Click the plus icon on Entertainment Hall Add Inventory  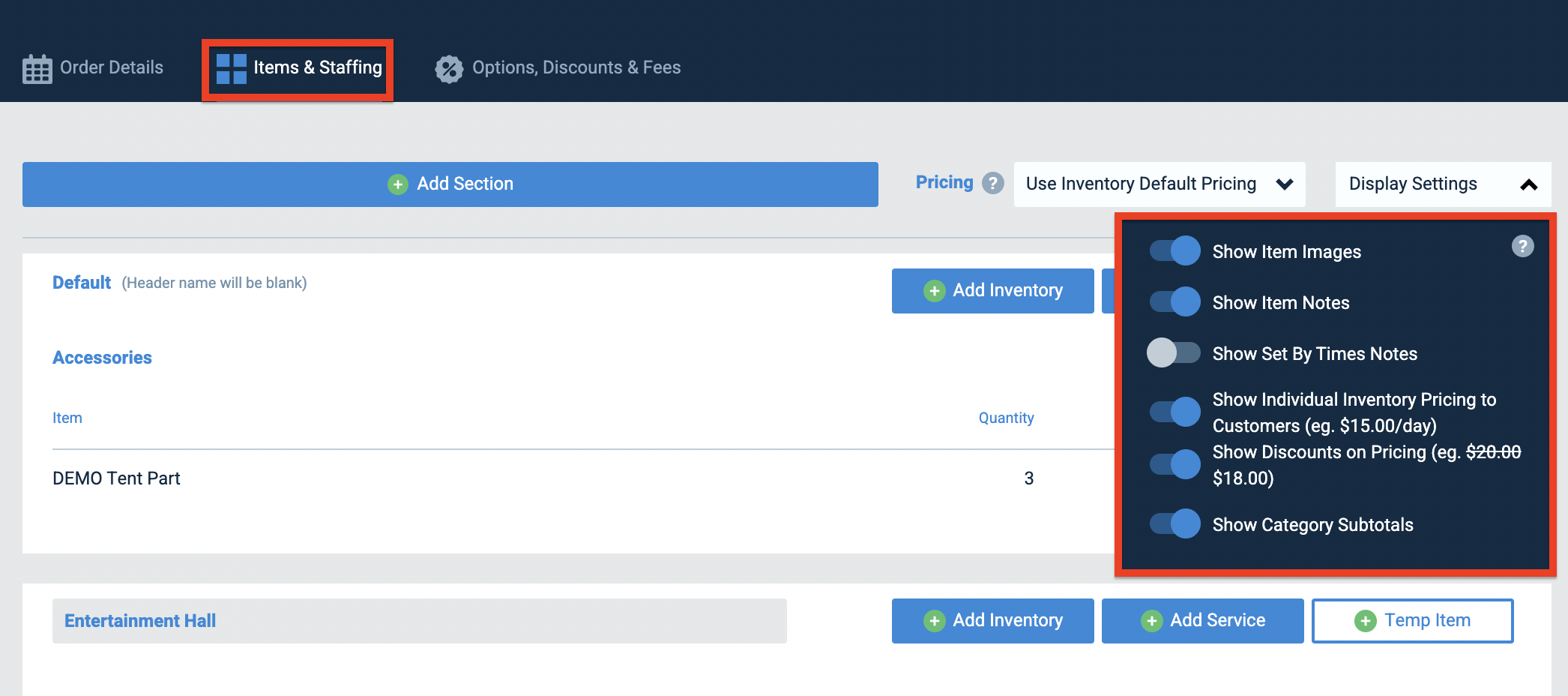pyautogui.click(x=934, y=621)
